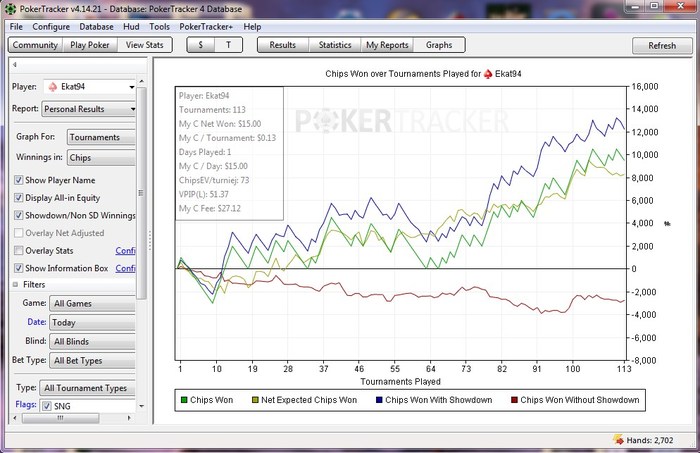Click the hands status icon in status bar
The height and width of the screenshot is (453, 700).
[618, 439]
